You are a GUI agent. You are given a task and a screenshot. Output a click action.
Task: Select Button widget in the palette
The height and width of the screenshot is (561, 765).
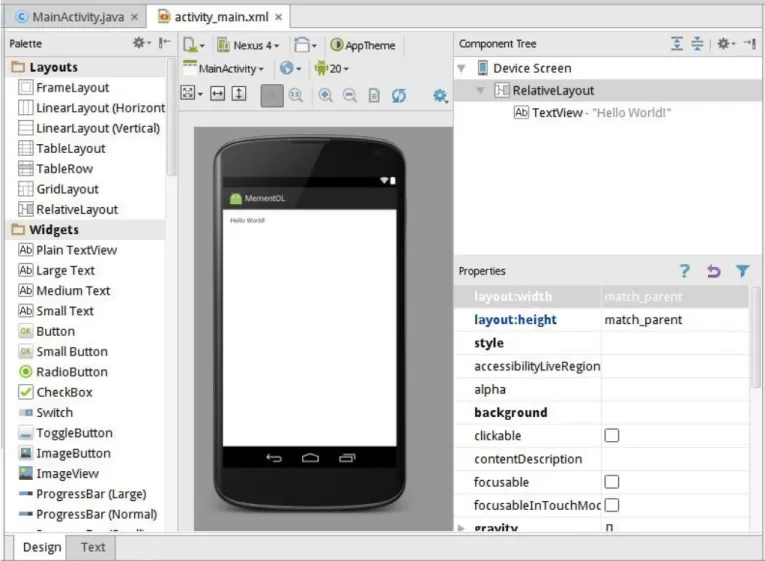pyautogui.click(x=56, y=331)
